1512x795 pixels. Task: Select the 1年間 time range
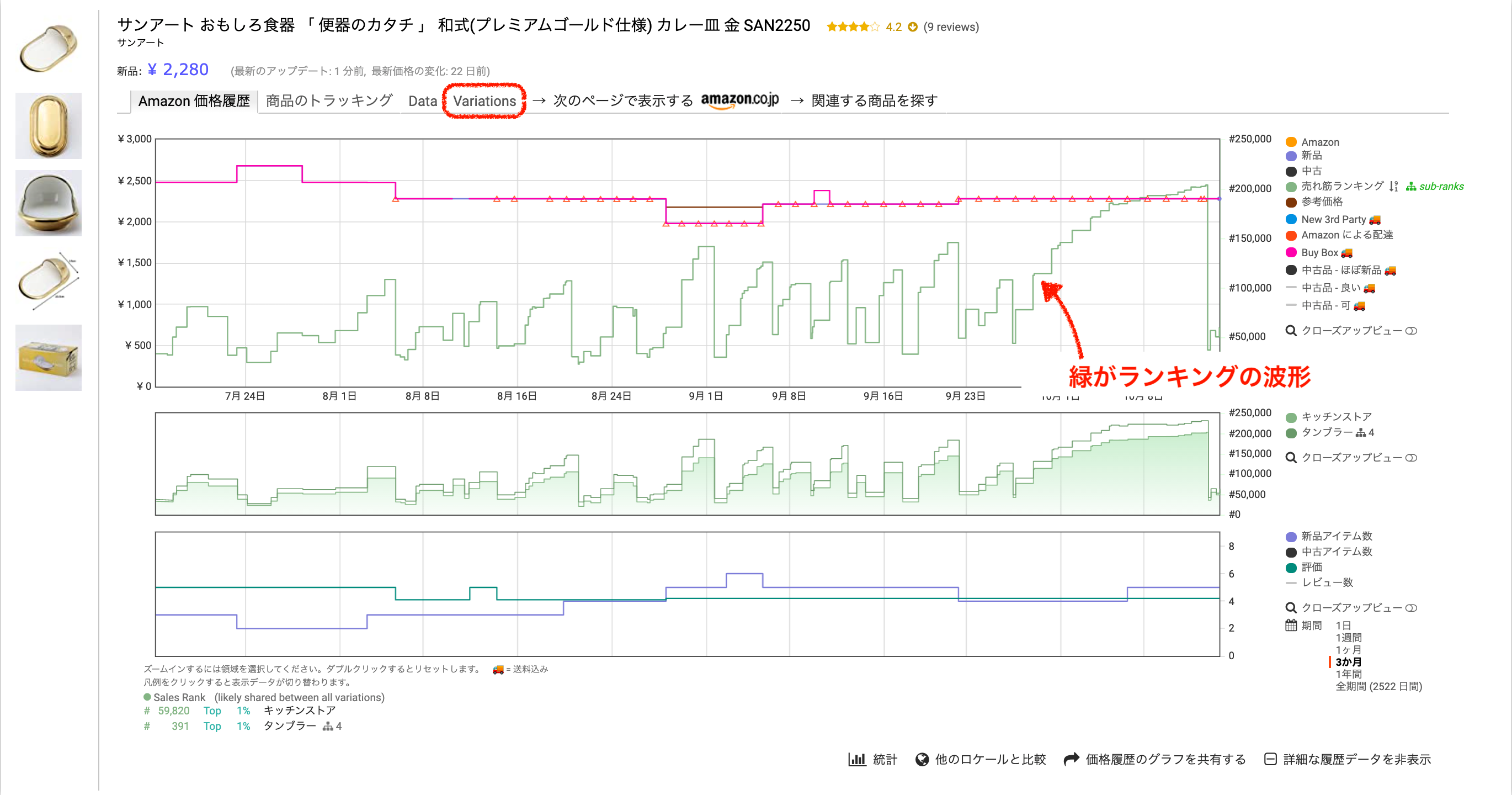coord(1348,674)
